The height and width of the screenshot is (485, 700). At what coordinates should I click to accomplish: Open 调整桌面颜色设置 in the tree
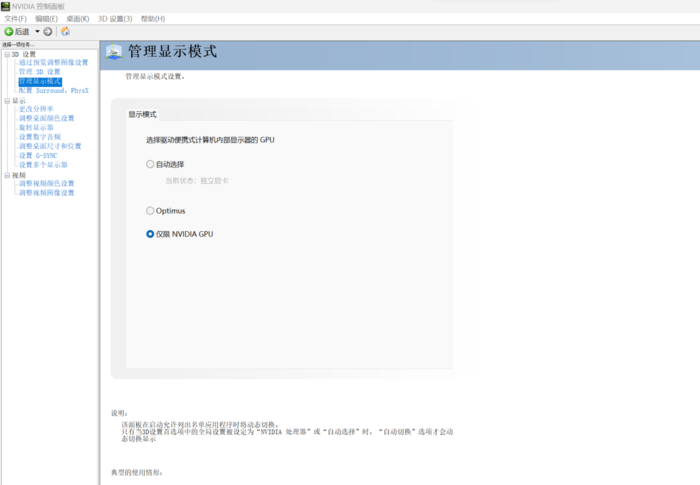click(x=46, y=118)
